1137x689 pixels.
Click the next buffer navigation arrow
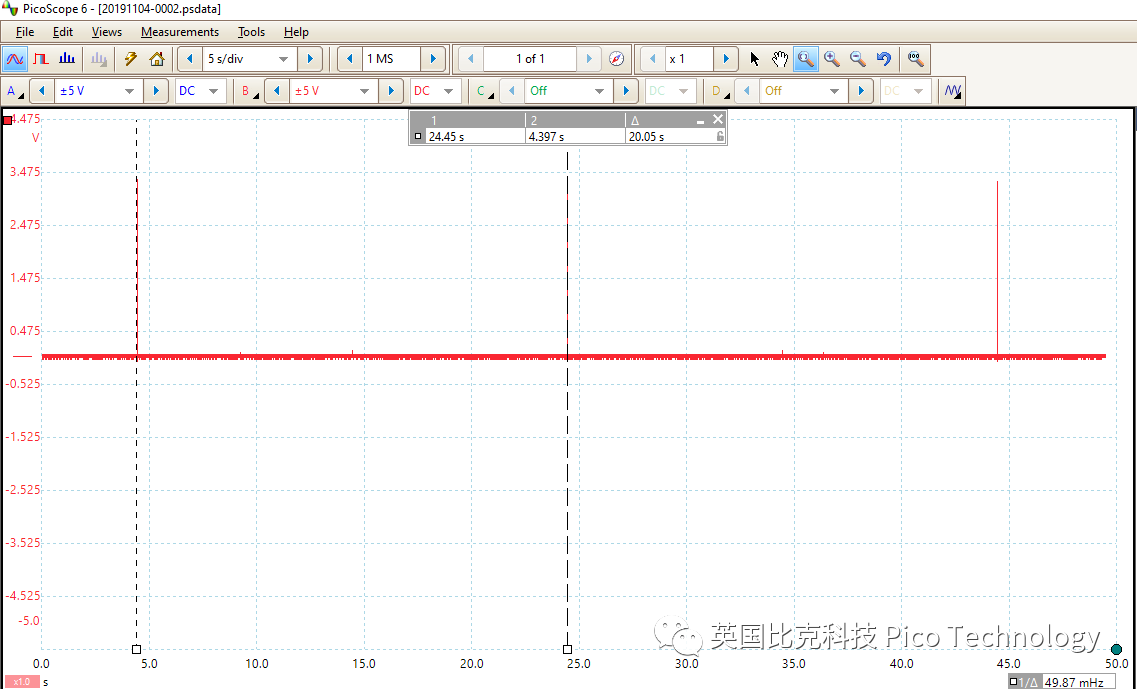coord(589,58)
